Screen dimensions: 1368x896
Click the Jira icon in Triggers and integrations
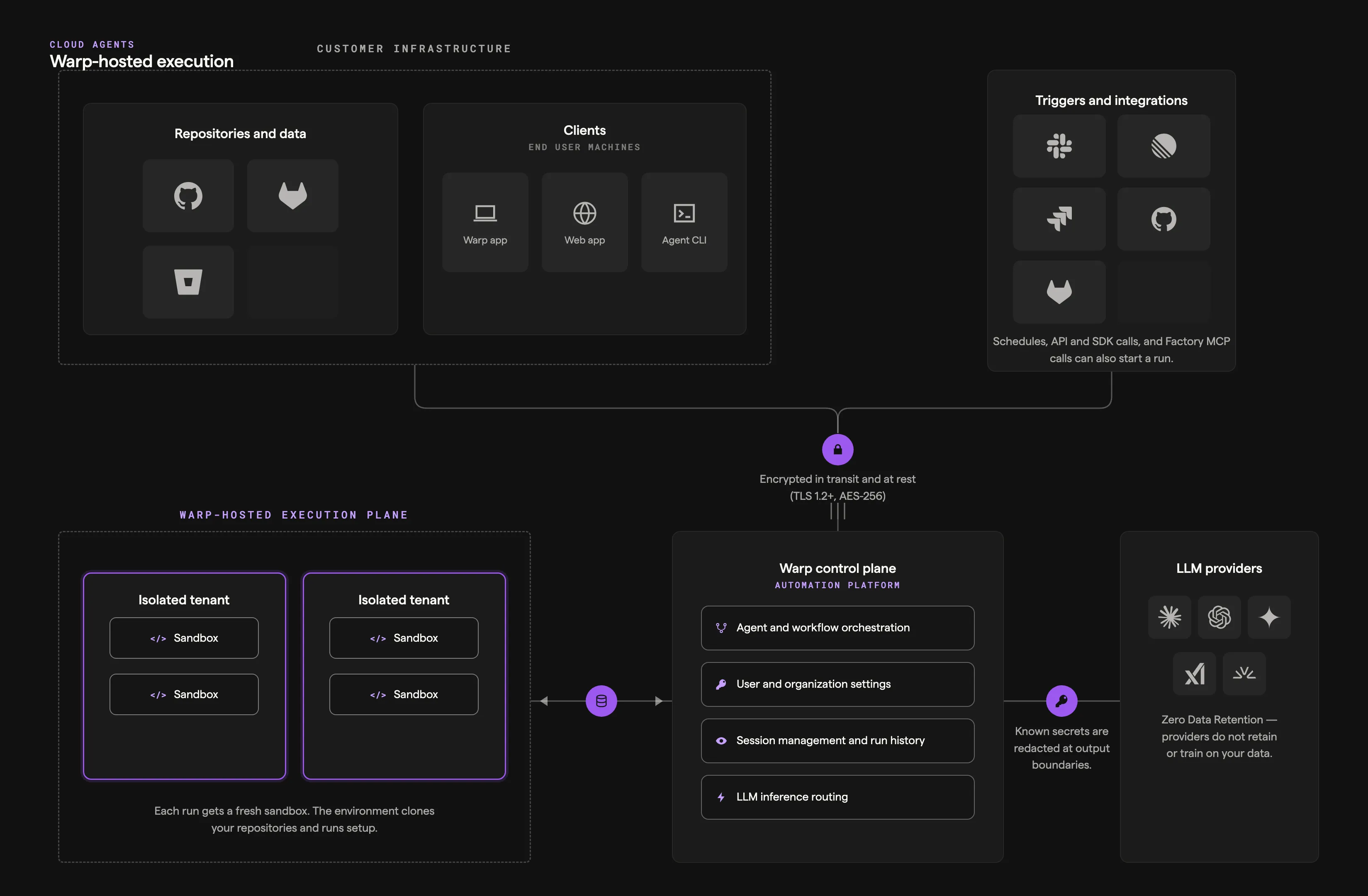[x=1059, y=219]
